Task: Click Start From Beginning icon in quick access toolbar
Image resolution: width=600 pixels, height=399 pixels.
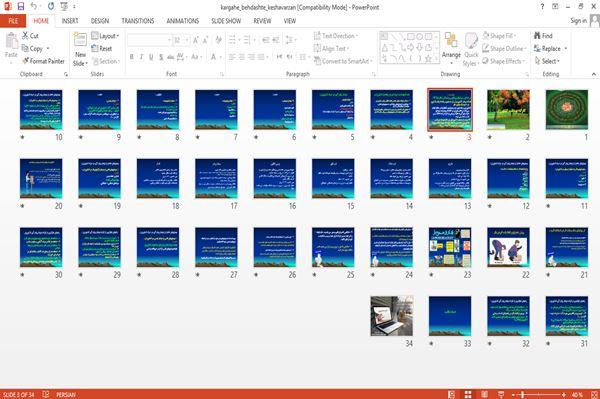Action: [64, 7]
